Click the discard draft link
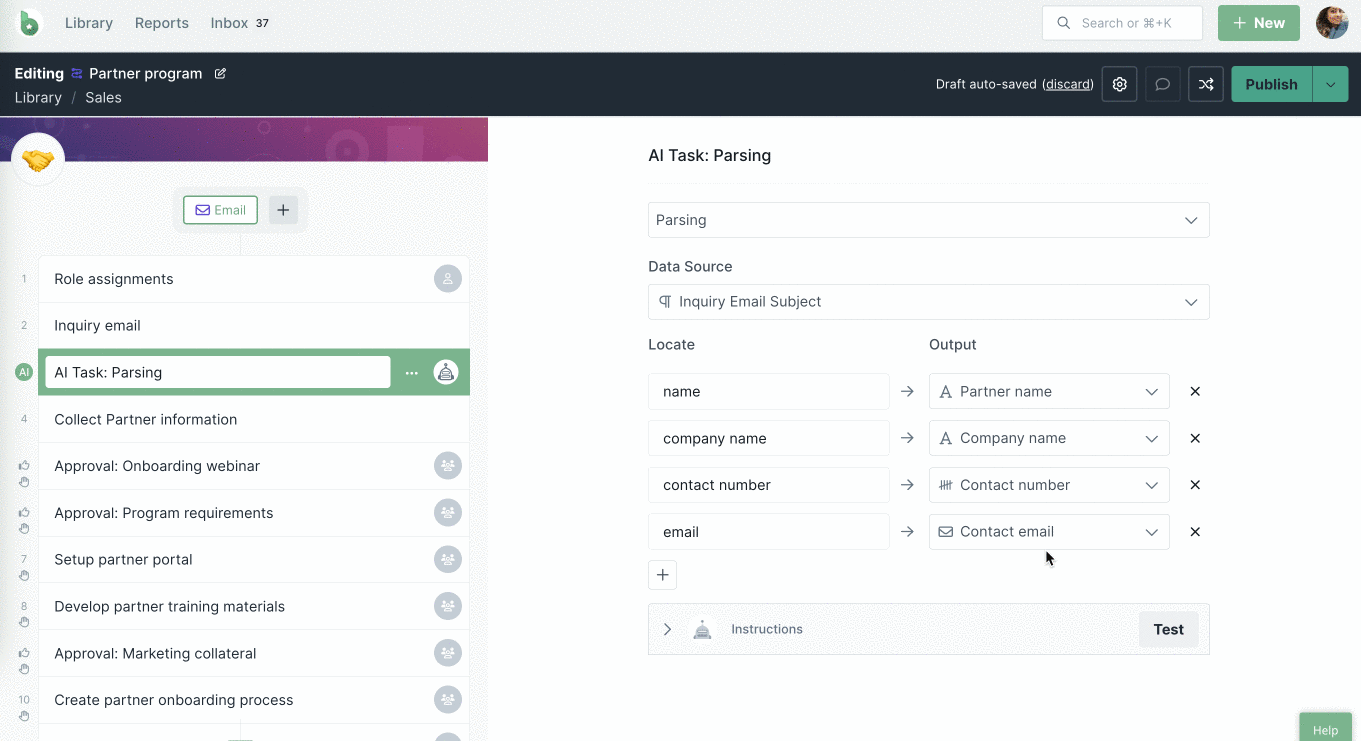Screen dimensions: 1361x741 pyautogui.click(x=1067, y=85)
